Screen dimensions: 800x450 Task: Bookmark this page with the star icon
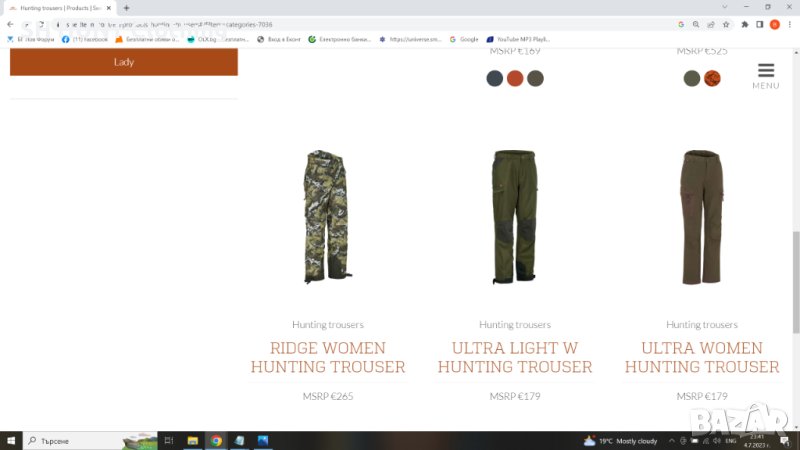pyautogui.click(x=725, y=23)
